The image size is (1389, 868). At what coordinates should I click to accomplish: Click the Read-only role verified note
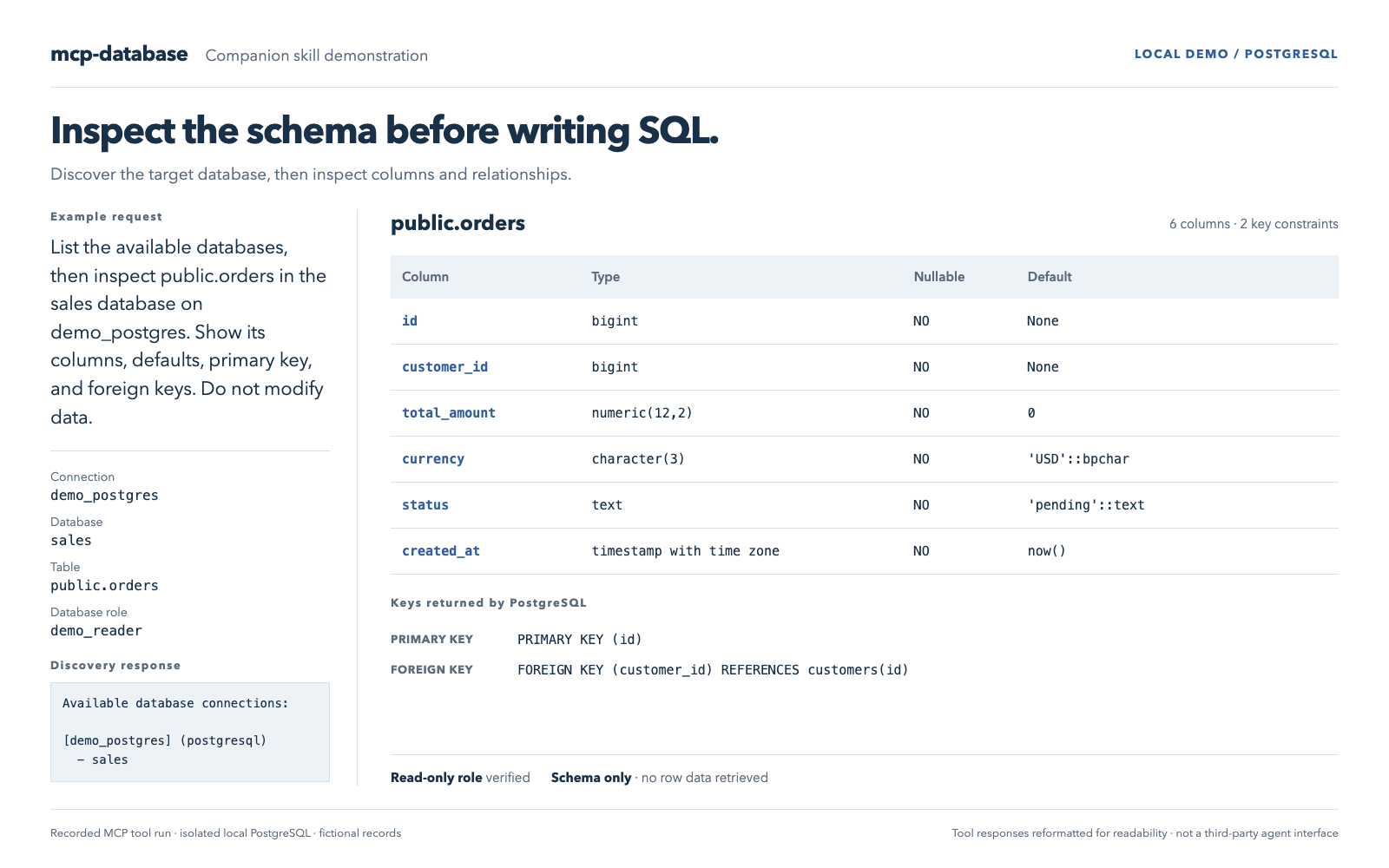point(460,778)
